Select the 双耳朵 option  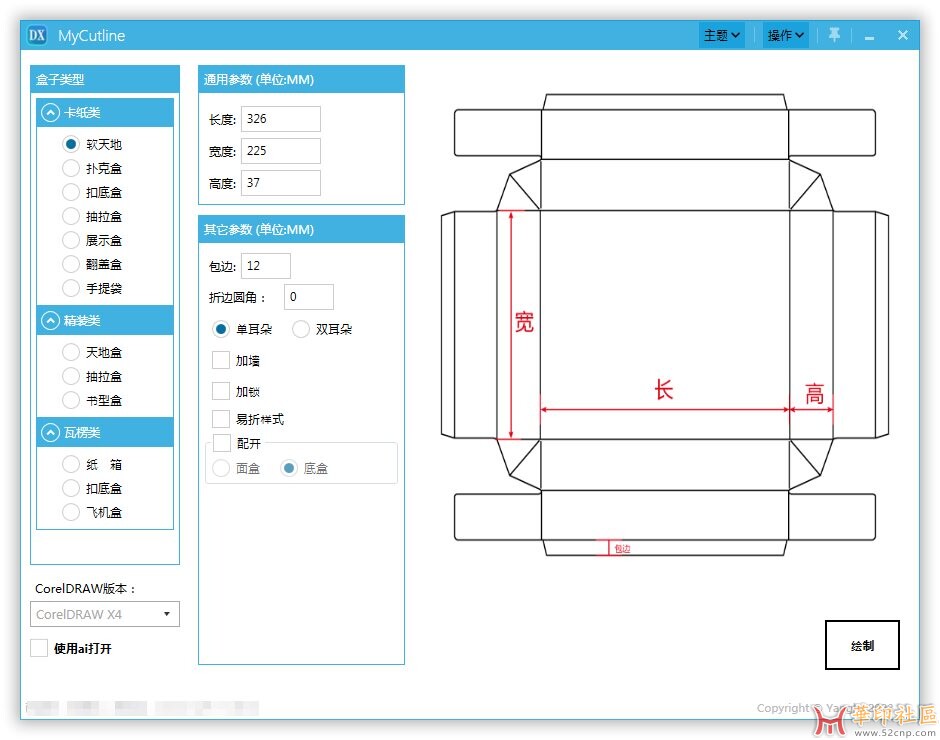301,329
